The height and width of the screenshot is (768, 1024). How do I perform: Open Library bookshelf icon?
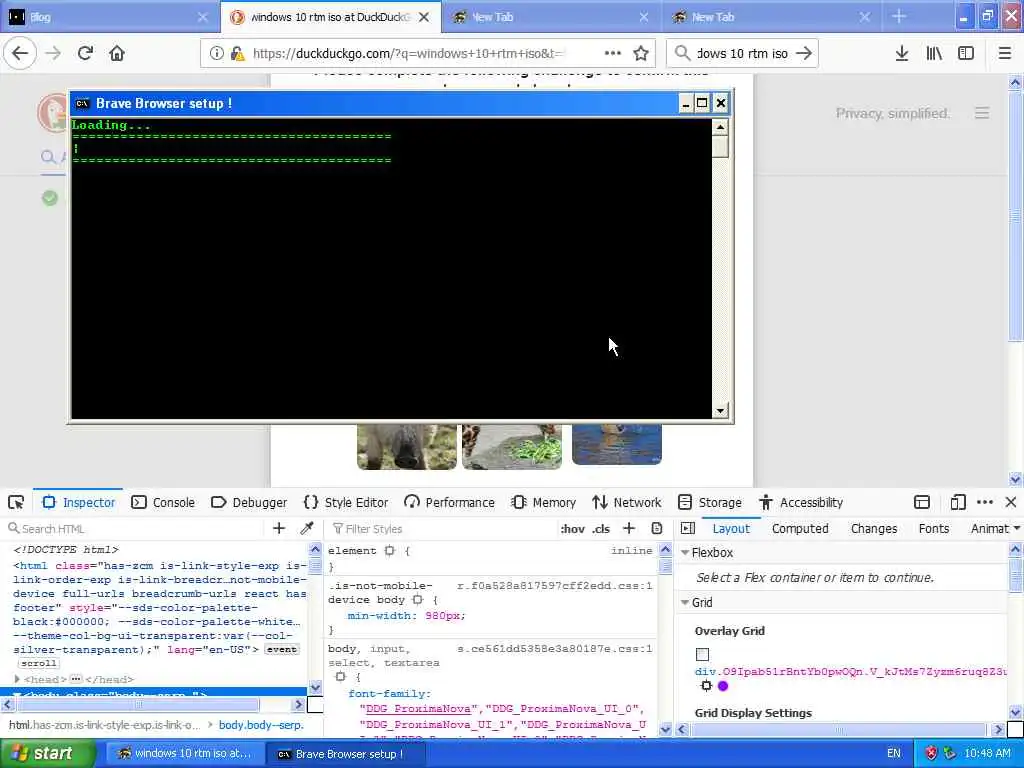pos(934,54)
